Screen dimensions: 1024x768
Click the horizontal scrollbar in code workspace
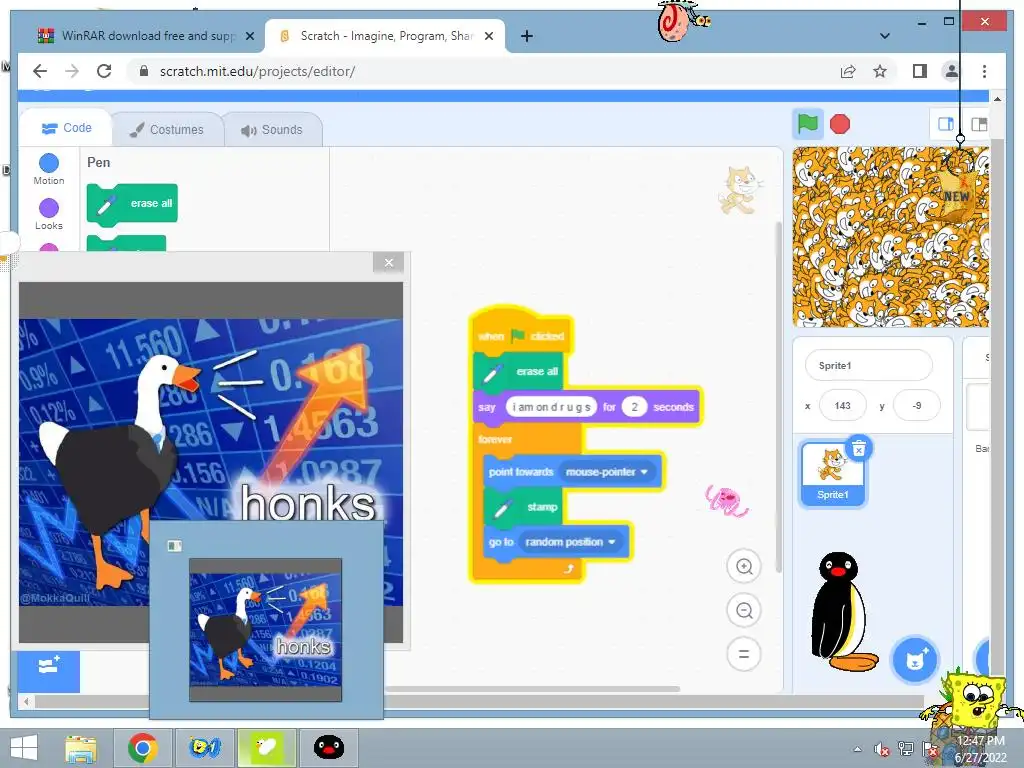click(532, 688)
